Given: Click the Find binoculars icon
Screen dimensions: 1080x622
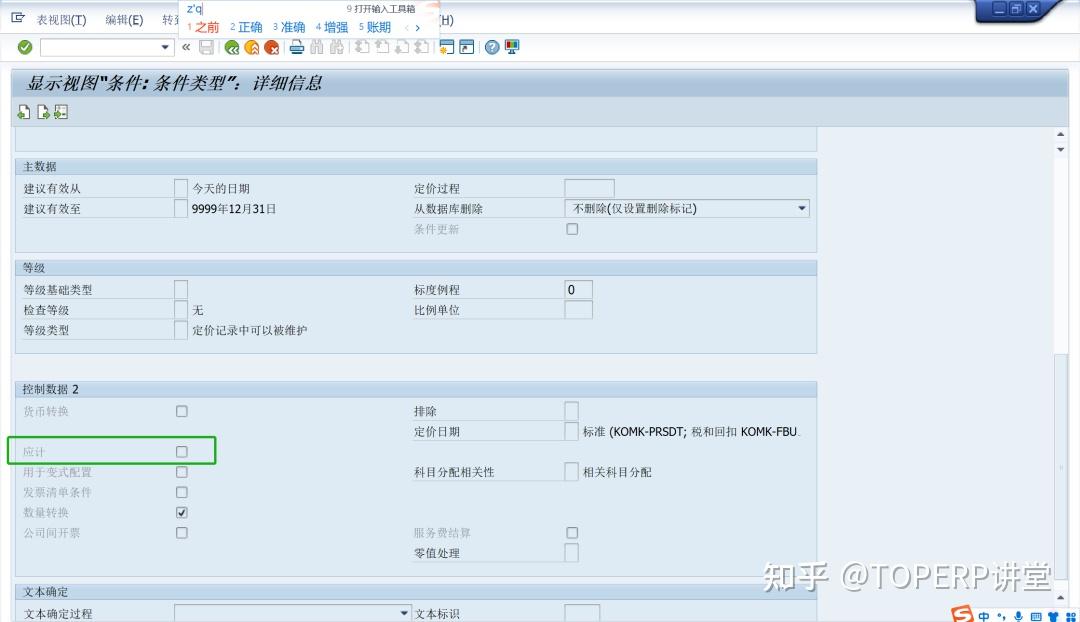Looking at the screenshot, I should pyautogui.click(x=317, y=47).
